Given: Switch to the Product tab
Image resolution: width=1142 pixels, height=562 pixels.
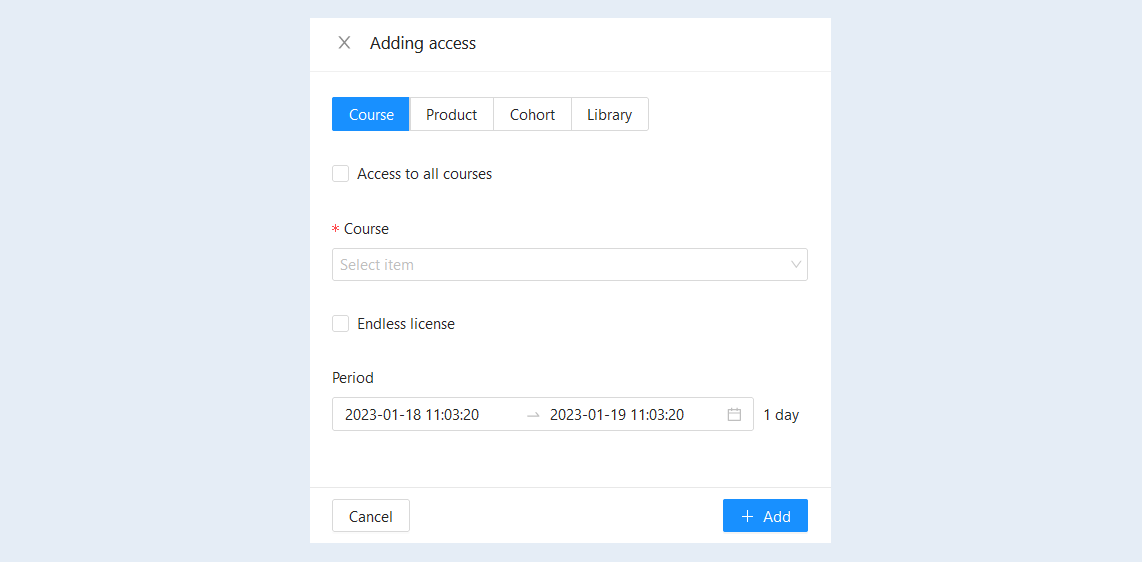Looking at the screenshot, I should tap(452, 114).
